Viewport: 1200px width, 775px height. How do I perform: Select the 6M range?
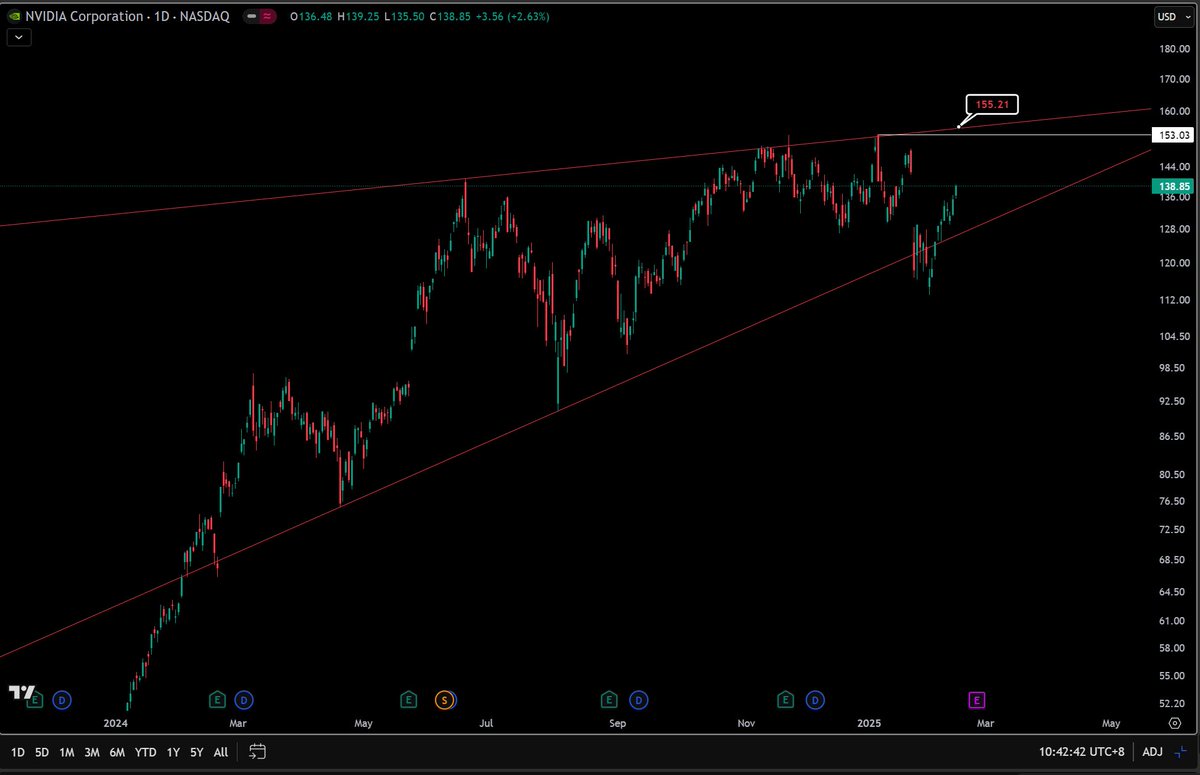[x=117, y=752]
